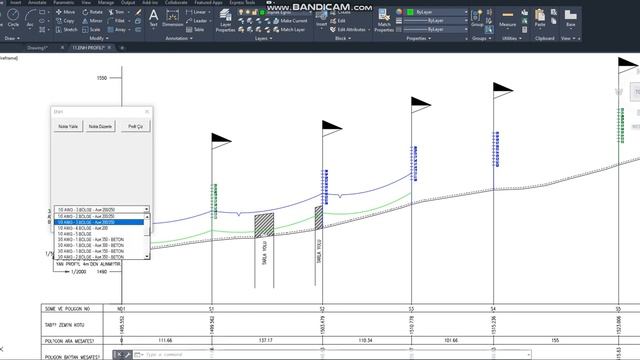
Task: Open the Parametric ribbon tab
Action: coord(63,2)
